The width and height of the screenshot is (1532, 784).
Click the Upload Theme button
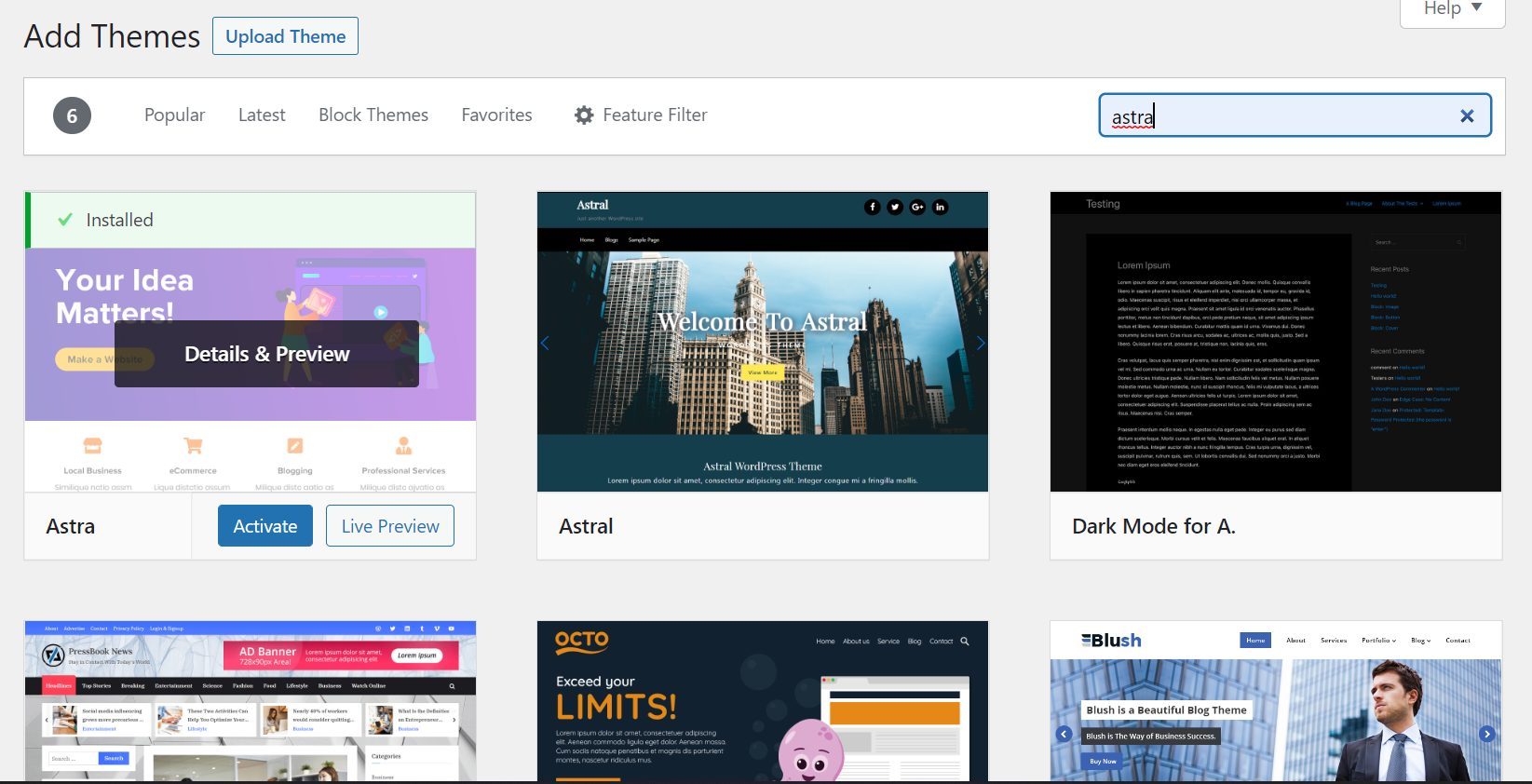pos(285,36)
